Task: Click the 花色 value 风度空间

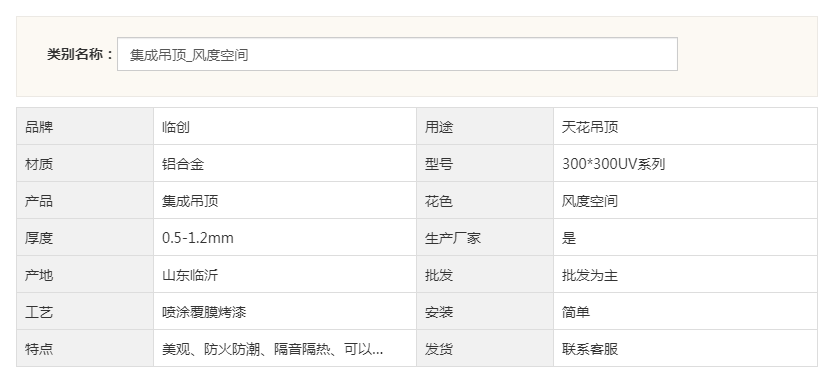Action: tap(590, 201)
